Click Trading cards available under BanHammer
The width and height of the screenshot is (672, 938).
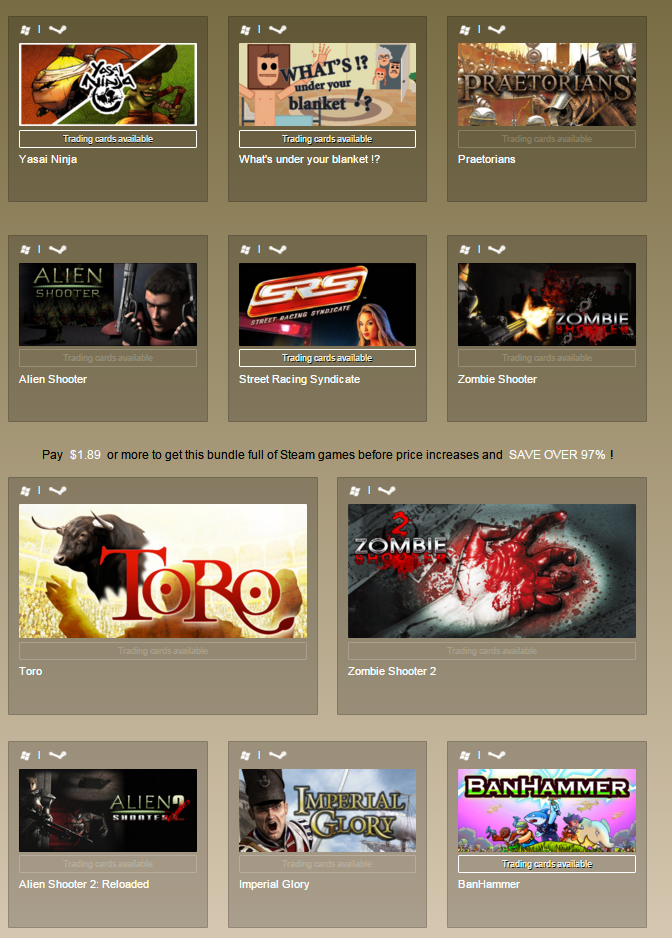point(547,864)
